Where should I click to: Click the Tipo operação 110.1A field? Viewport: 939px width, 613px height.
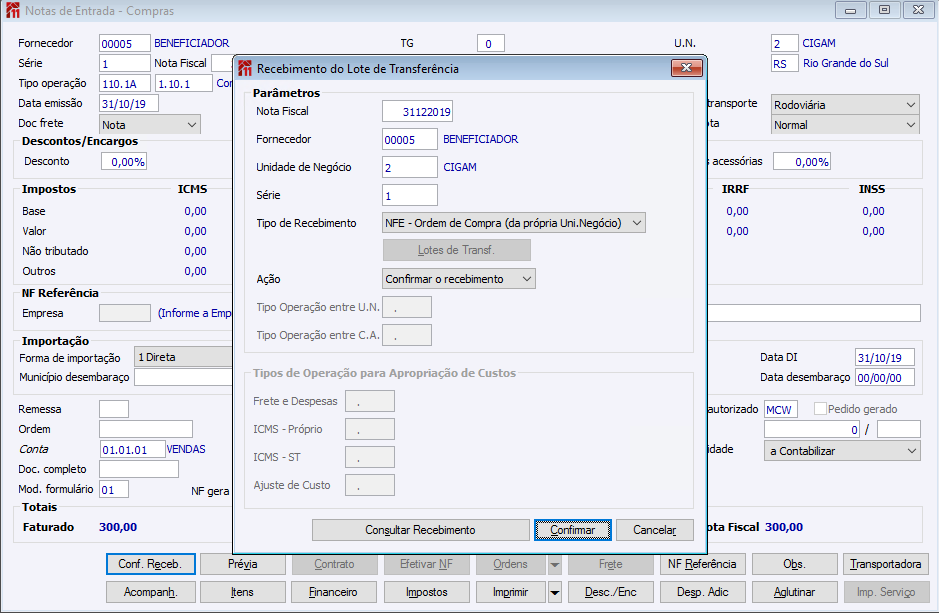point(125,84)
